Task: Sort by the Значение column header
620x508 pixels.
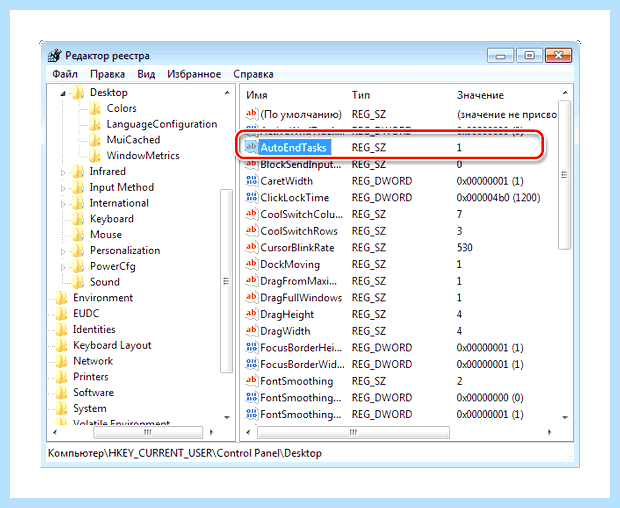Action: 480,95
